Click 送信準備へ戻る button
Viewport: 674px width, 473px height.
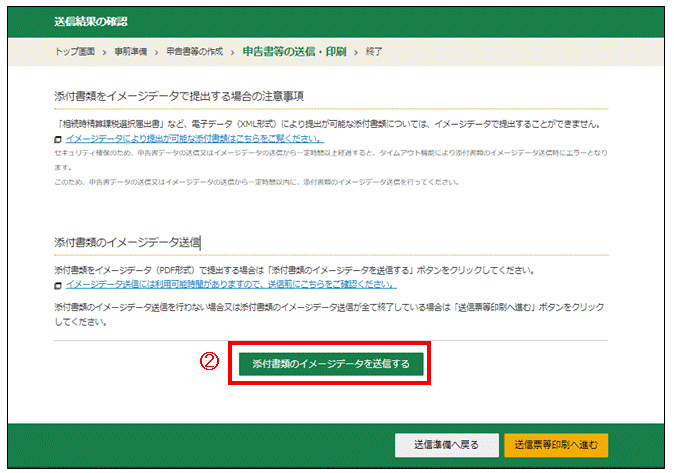[x=447, y=445]
